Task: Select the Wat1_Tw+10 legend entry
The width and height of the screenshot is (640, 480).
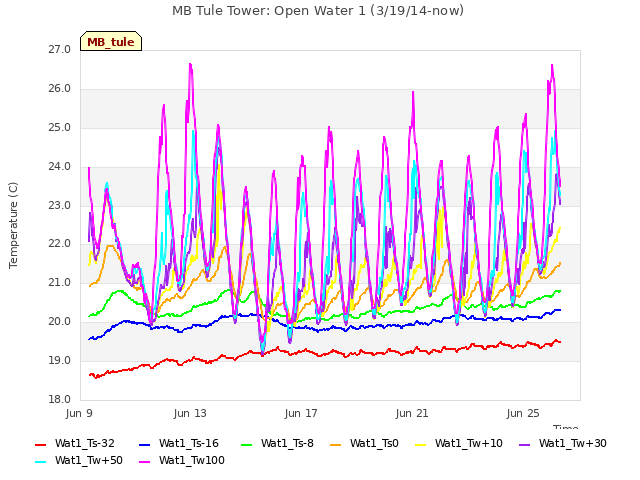Action: (x=459, y=443)
